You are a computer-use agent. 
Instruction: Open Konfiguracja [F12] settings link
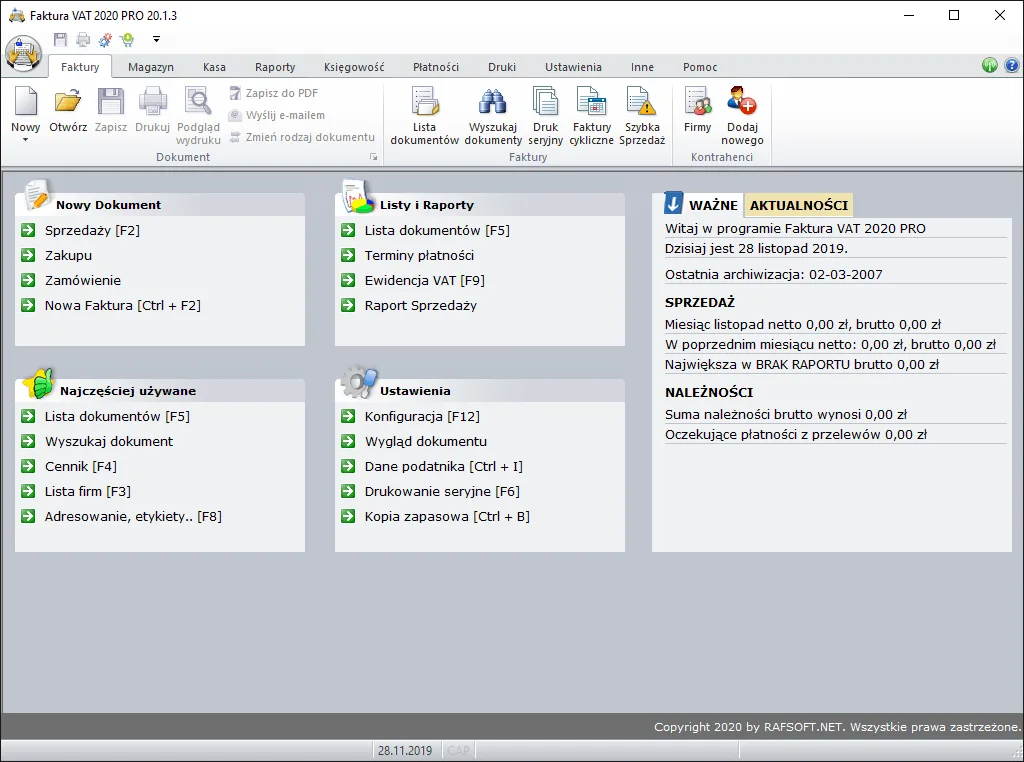point(422,416)
